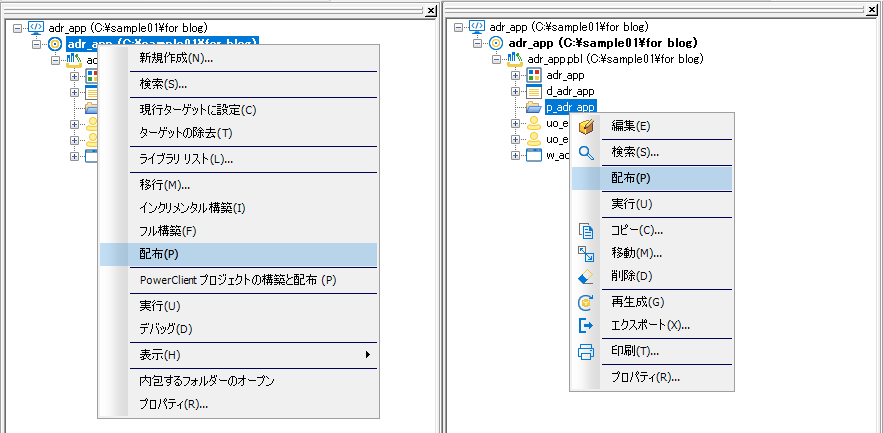The height and width of the screenshot is (433, 883).
Task: Choose PowerClient プロジェクトの構築と配布 option
Action: (x=237, y=280)
